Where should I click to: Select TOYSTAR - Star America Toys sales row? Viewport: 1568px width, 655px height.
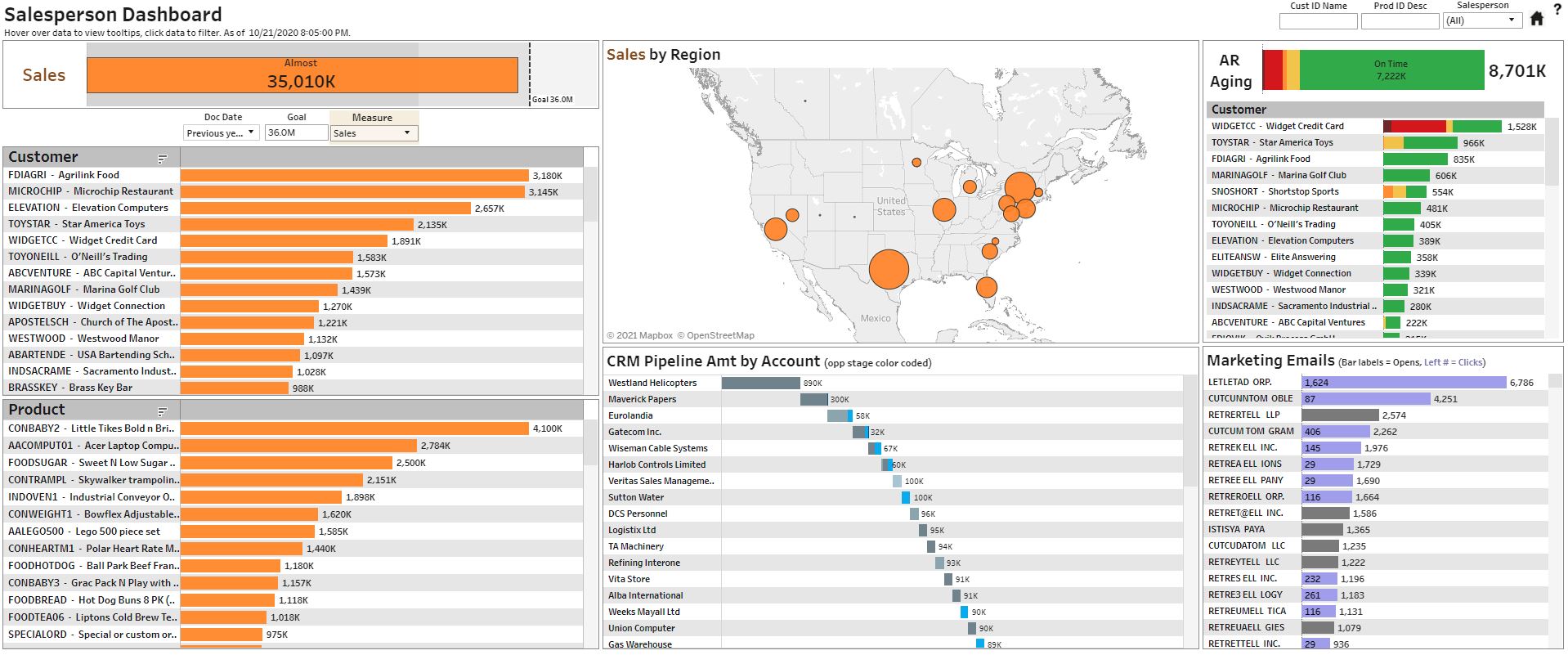294,224
